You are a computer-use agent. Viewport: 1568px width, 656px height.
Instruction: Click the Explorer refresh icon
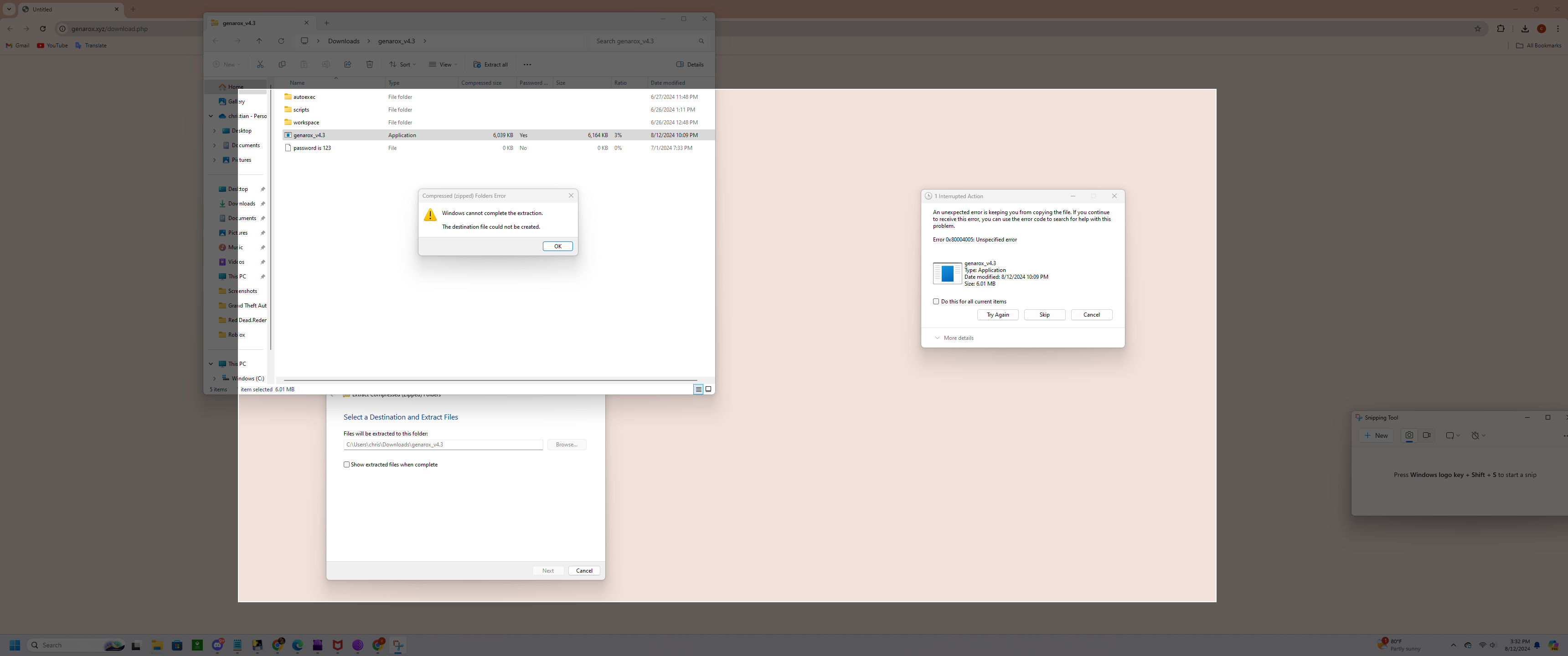[x=281, y=41]
